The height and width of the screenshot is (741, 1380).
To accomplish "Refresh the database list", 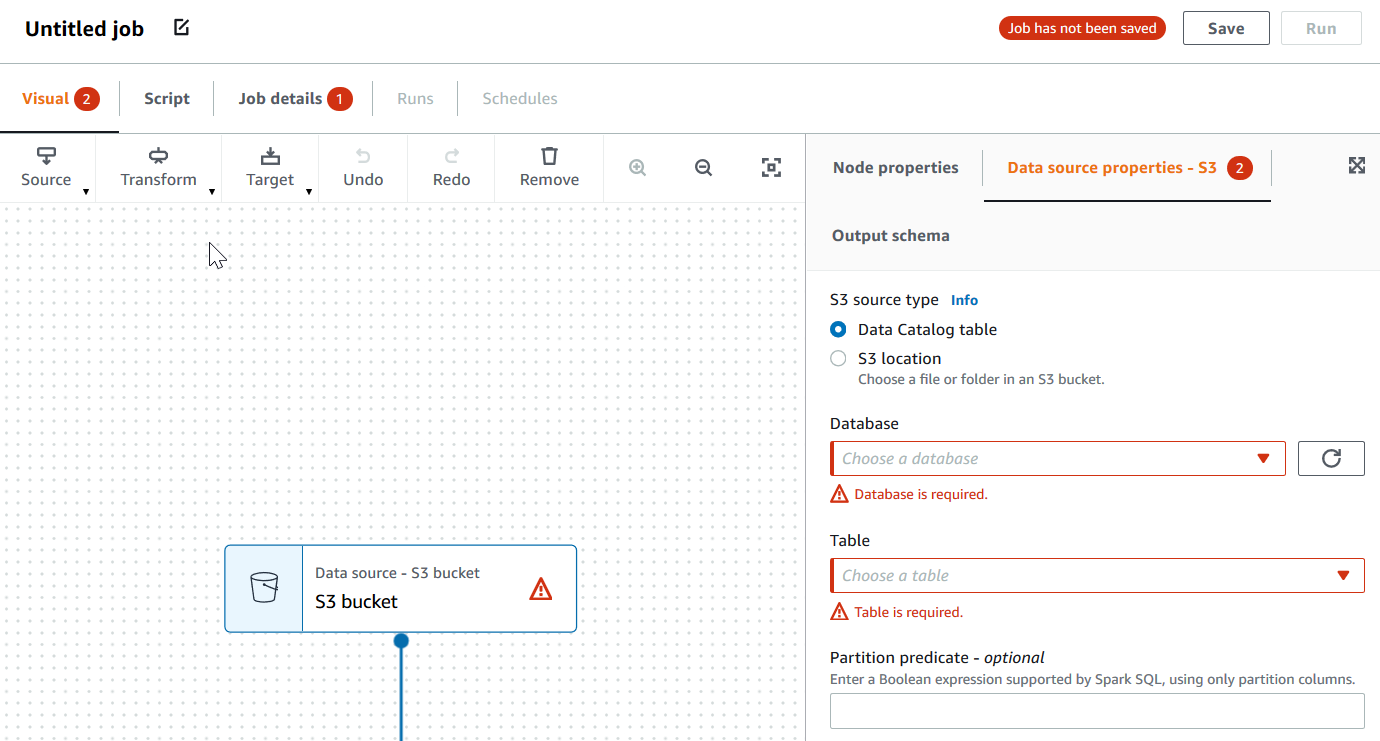I will click(x=1331, y=458).
